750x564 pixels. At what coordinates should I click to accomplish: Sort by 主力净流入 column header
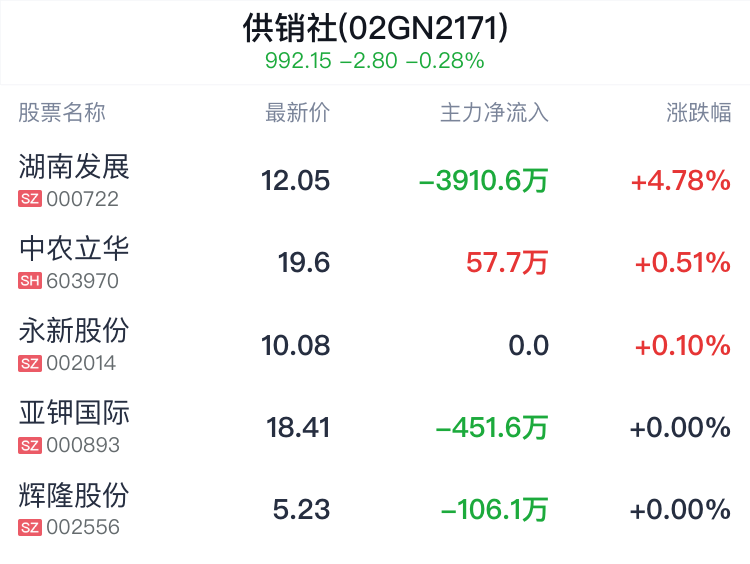[x=494, y=113]
